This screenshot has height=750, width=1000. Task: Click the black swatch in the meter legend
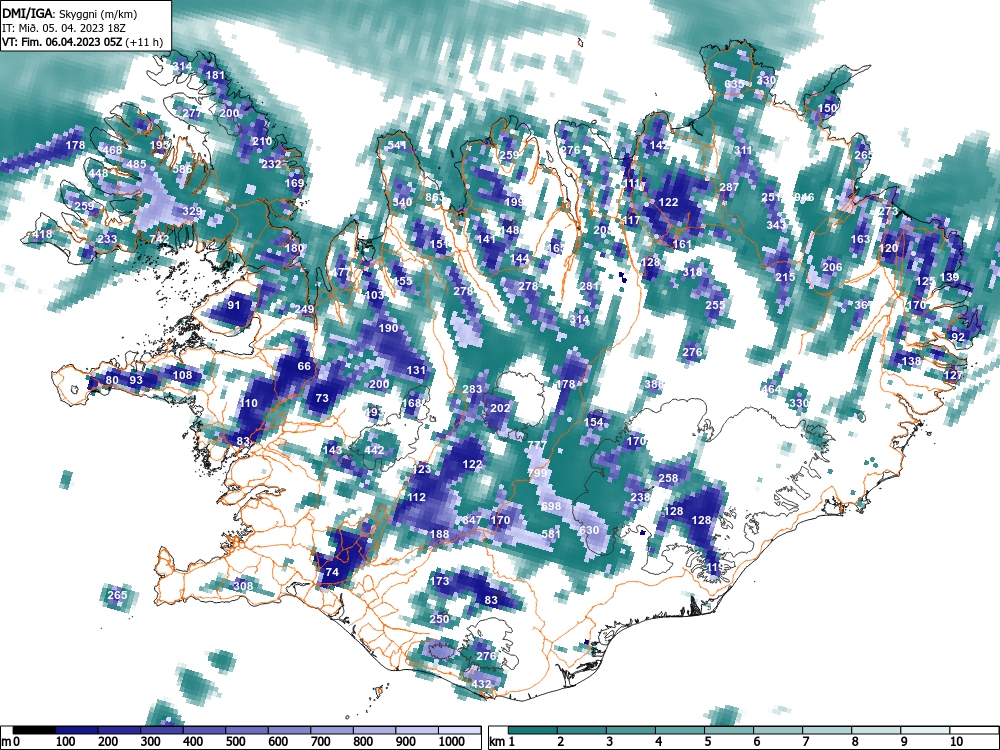click(34, 730)
